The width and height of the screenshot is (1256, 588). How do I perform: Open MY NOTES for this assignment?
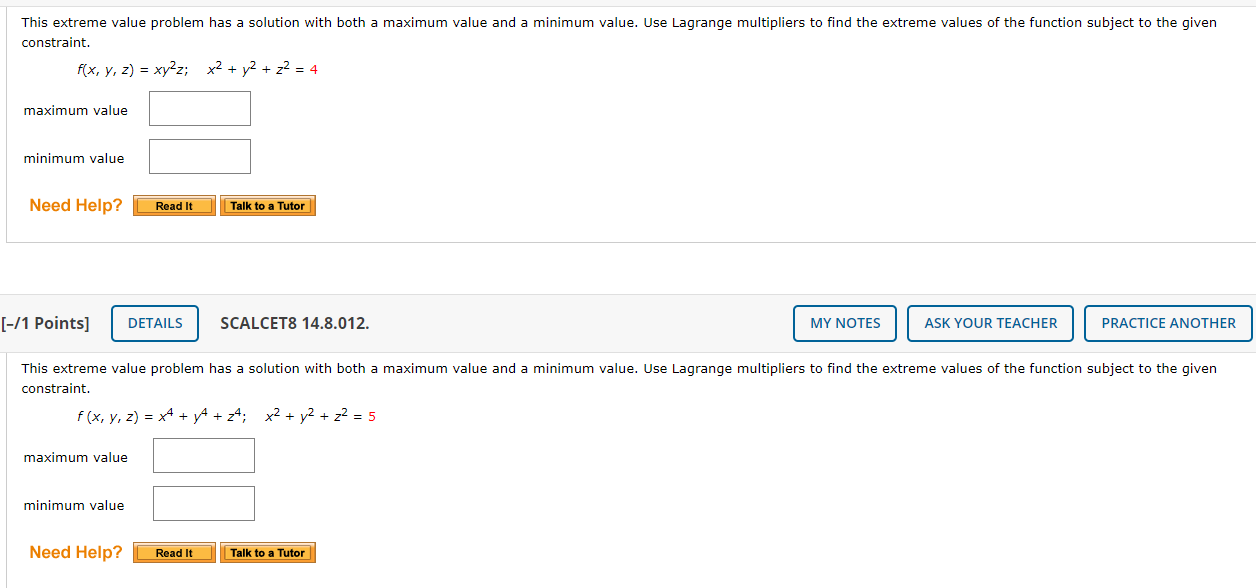[844, 323]
